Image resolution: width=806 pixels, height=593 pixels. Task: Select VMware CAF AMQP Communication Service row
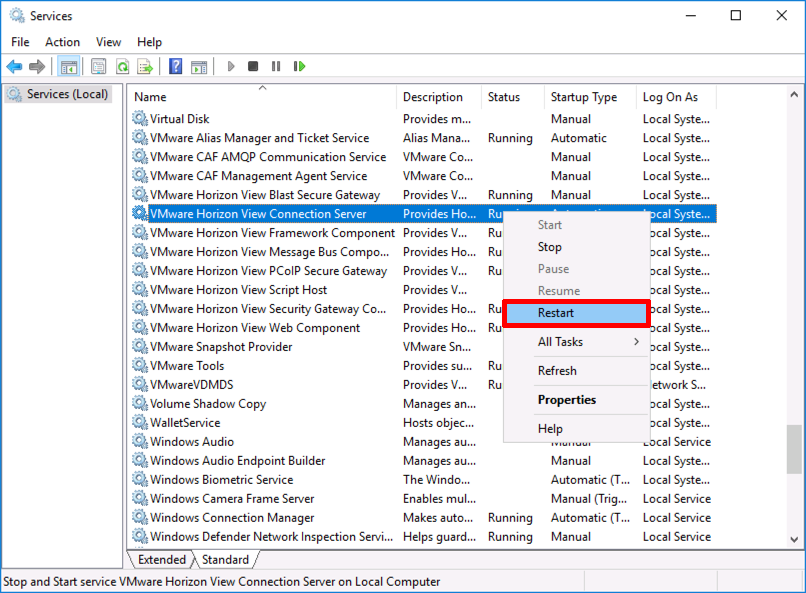[422, 157]
